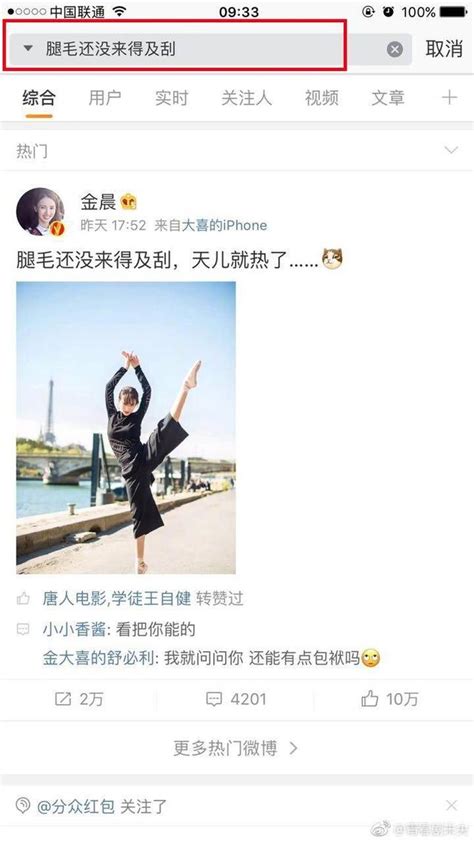Image resolution: width=474 pixels, height=842 pixels.
Task: Open 金晨's profile avatar
Action: (40, 212)
